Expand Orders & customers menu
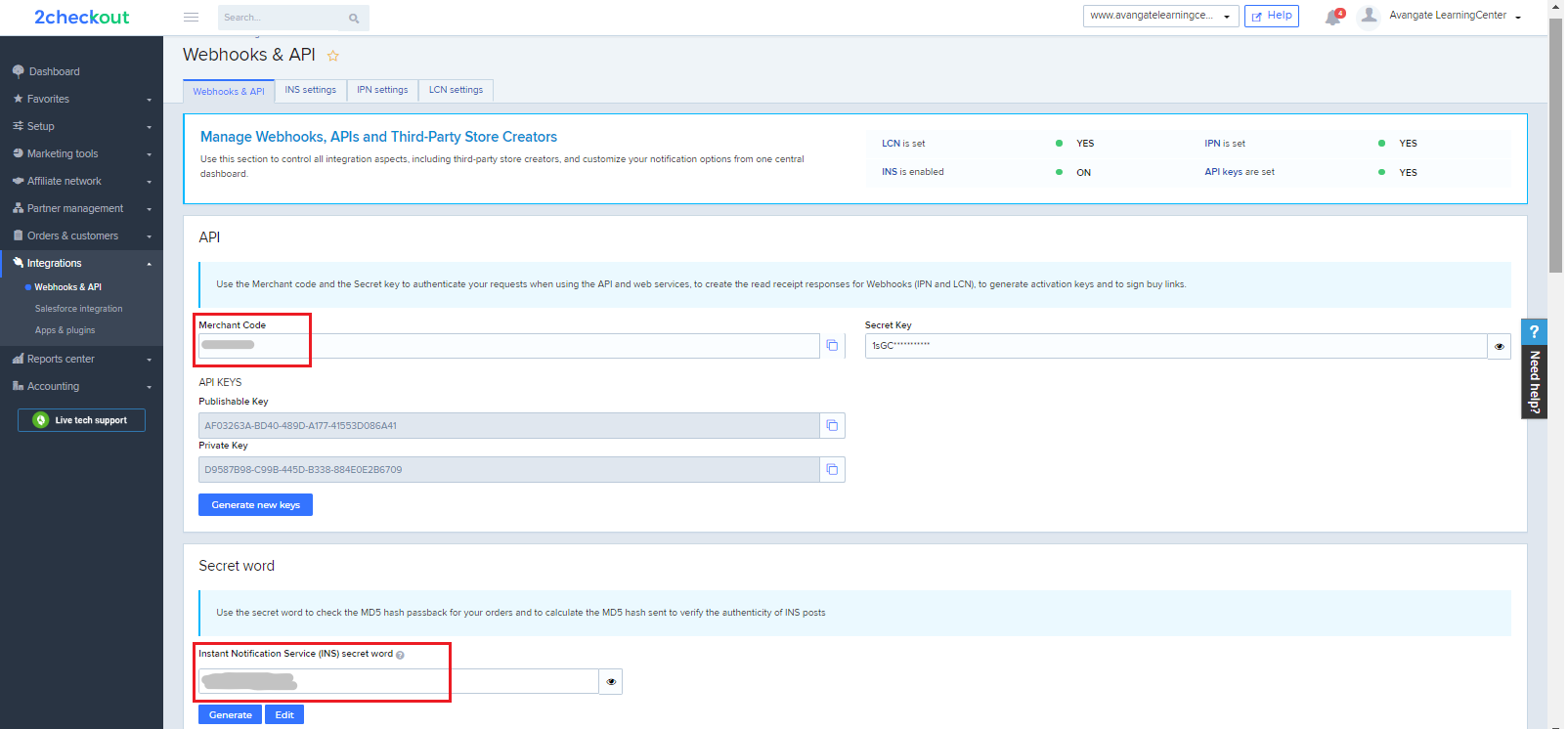This screenshot has width=1568, height=729. tap(81, 236)
